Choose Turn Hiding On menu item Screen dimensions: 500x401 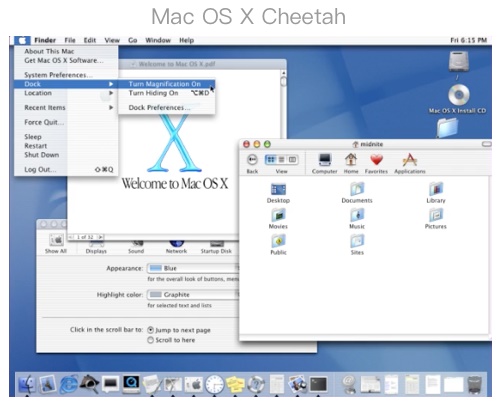click(167, 93)
